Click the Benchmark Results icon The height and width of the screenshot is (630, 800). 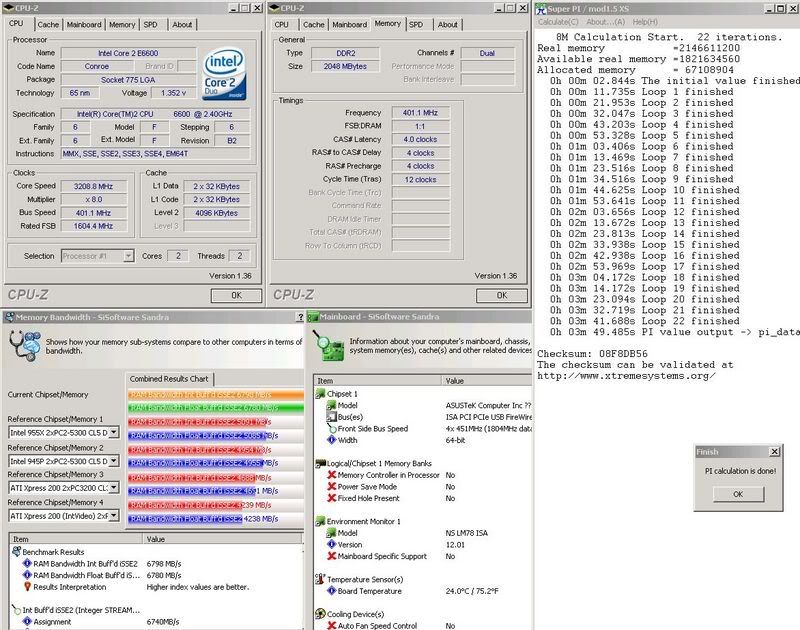coord(16,552)
